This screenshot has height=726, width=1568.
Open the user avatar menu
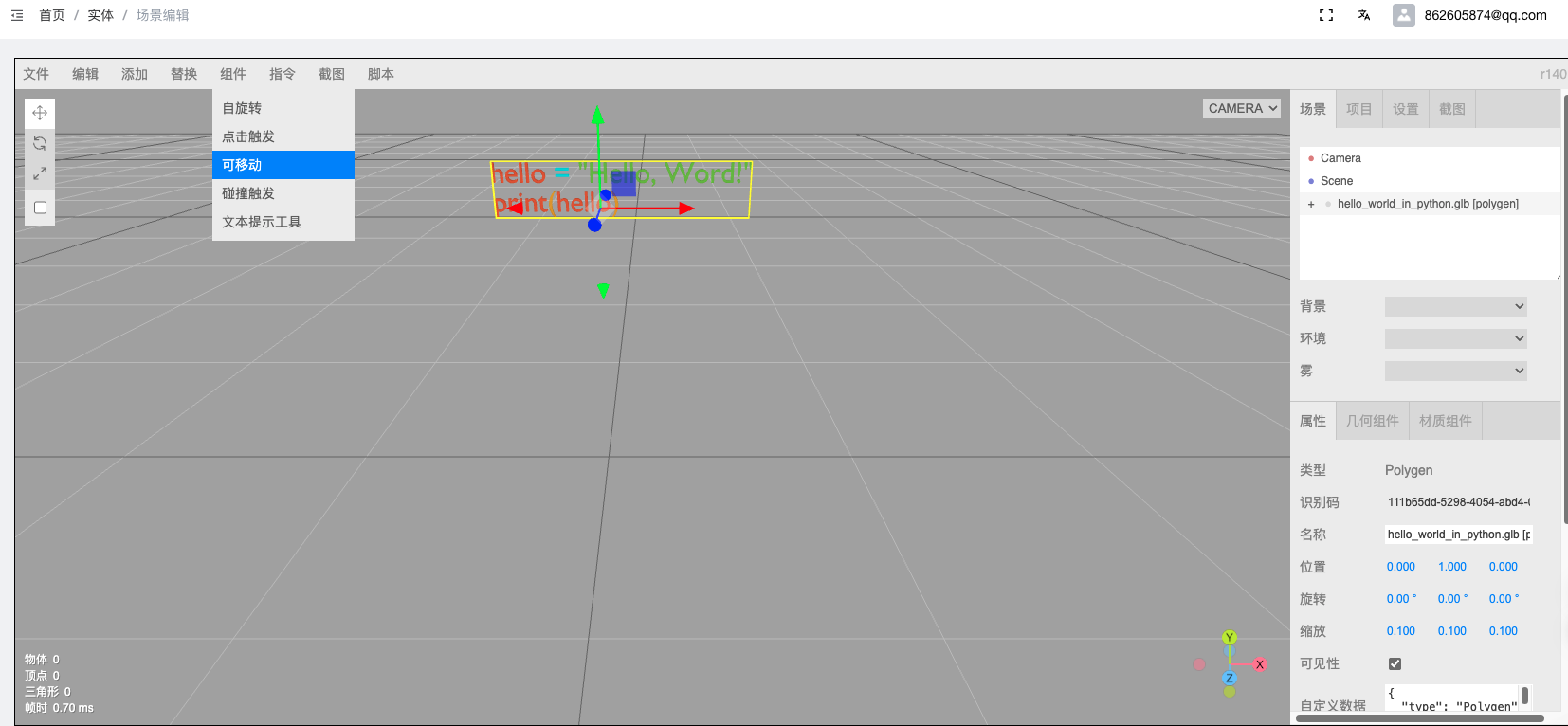click(x=1404, y=15)
